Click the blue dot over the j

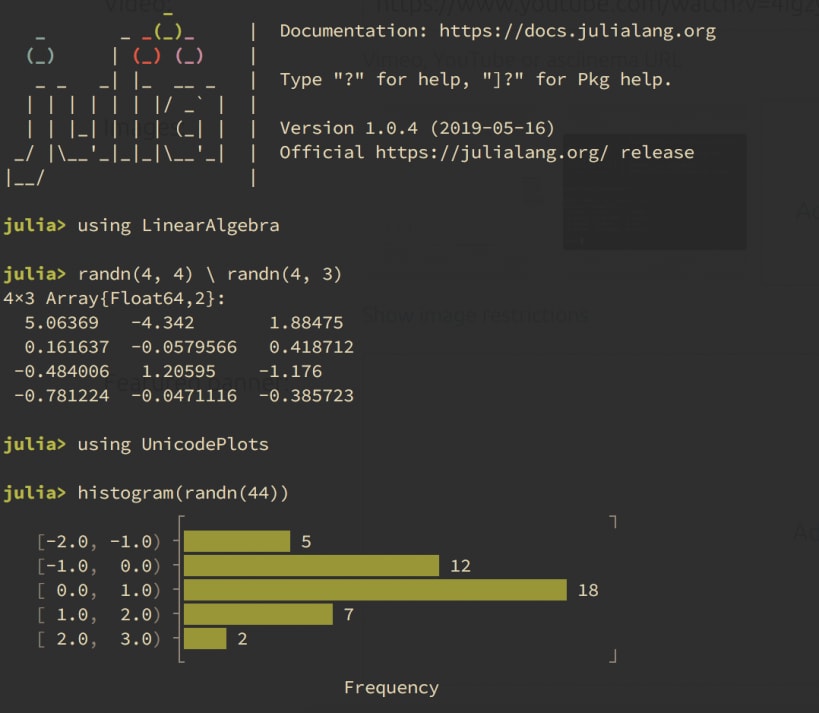[40, 55]
